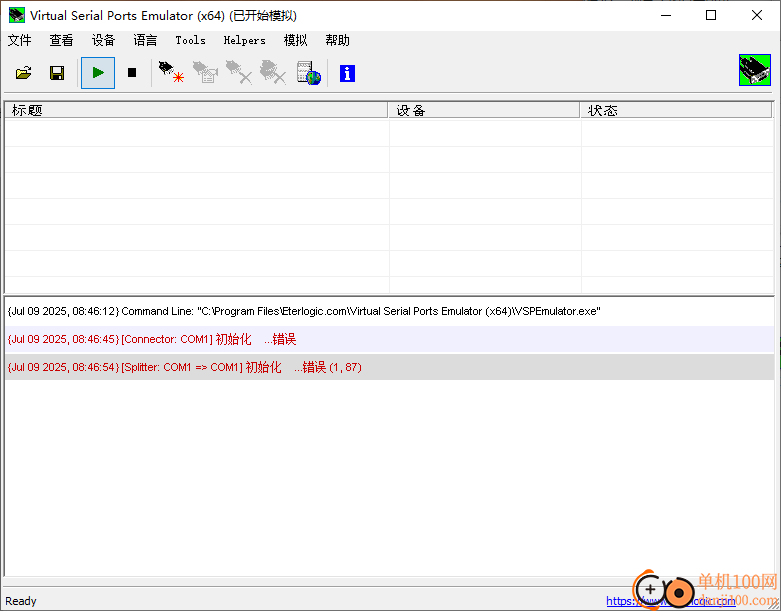
Task: Open the Helpers menu
Action: [245, 40]
